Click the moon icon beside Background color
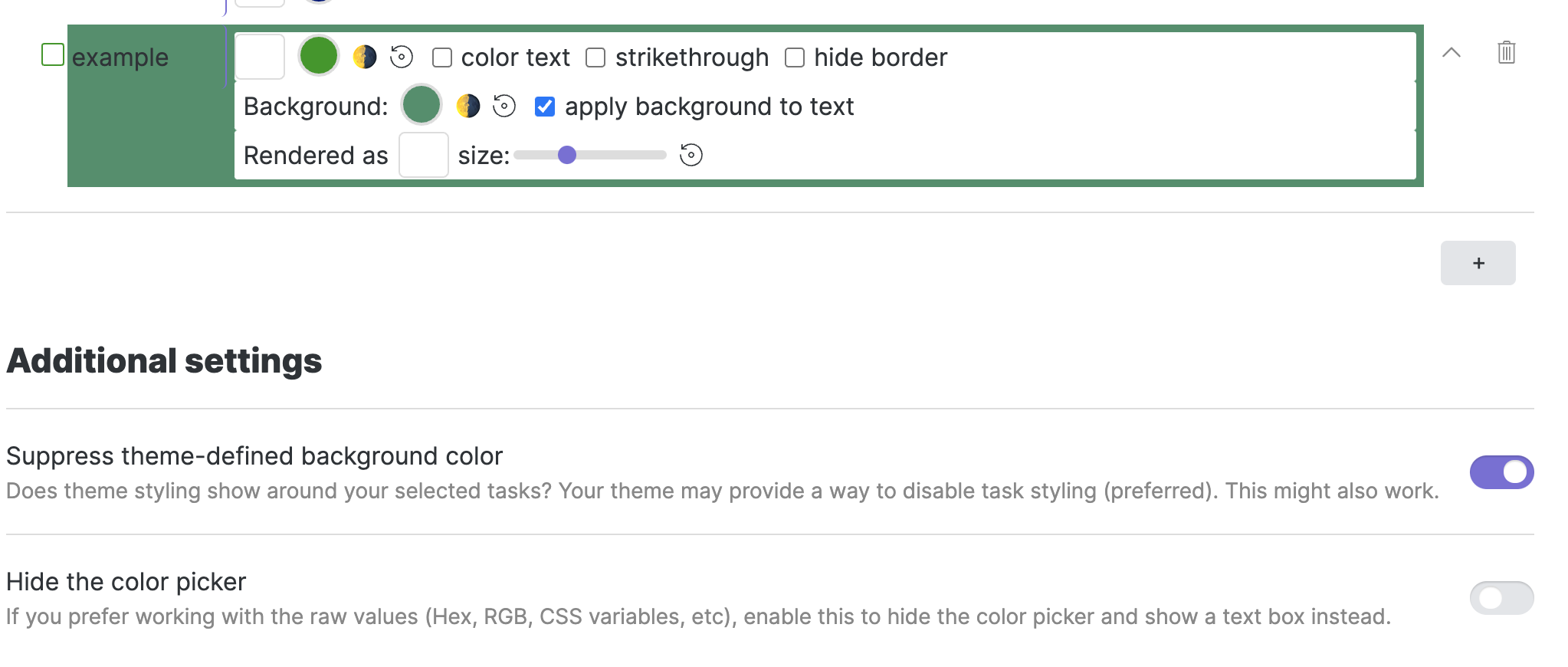The height and width of the screenshot is (667, 1568). coord(467,106)
